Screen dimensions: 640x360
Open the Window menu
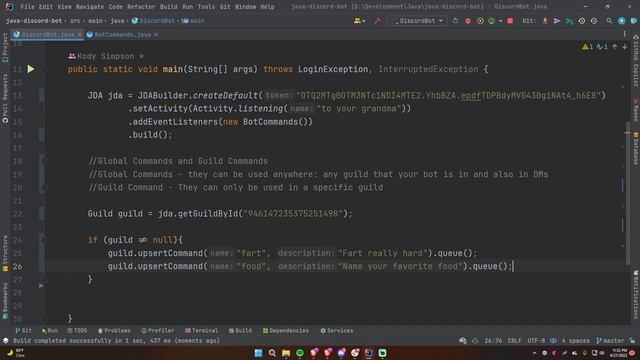click(245, 7)
